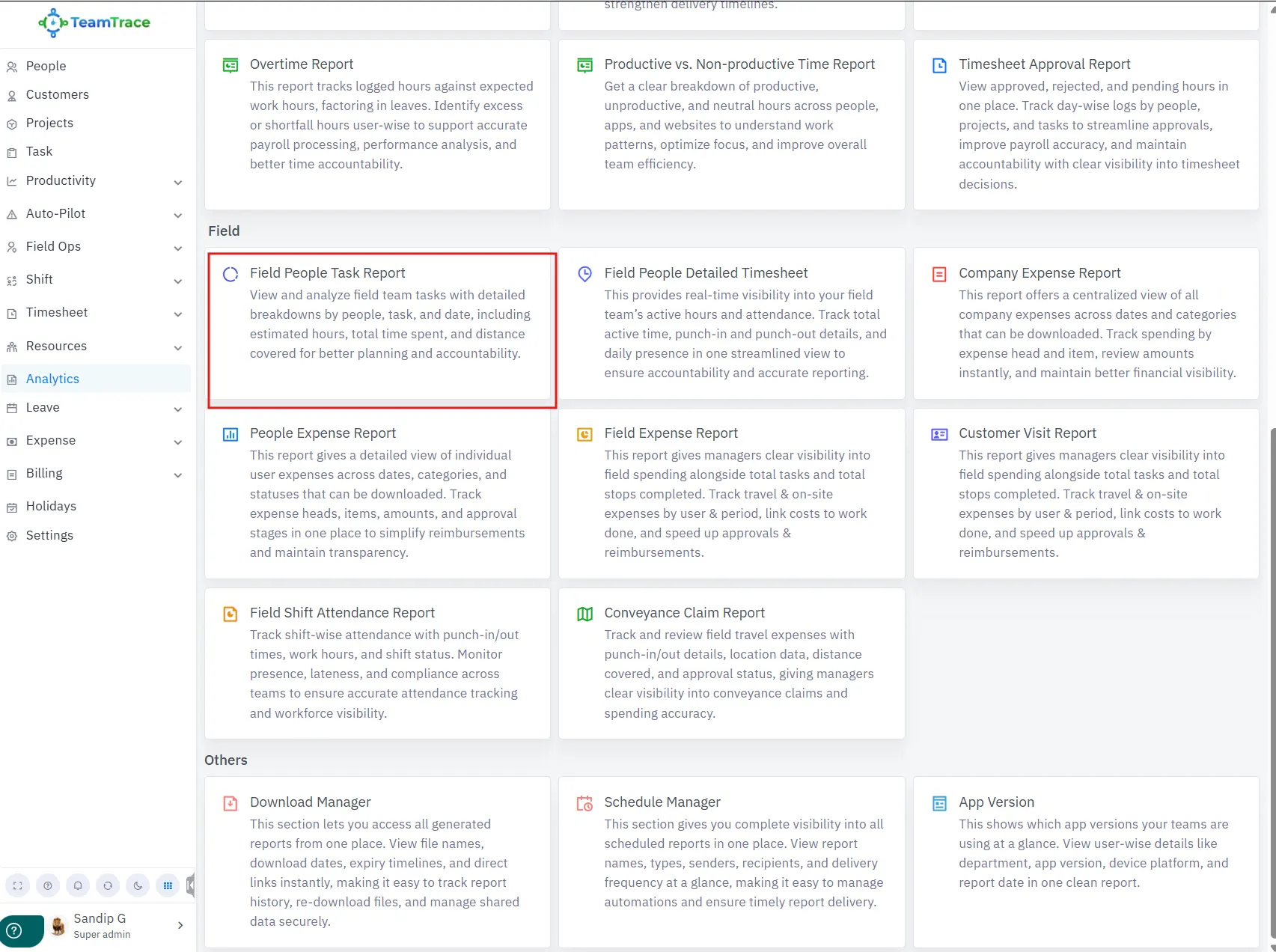Open notifications via the bell icon
The image size is (1276, 952).
[78, 885]
